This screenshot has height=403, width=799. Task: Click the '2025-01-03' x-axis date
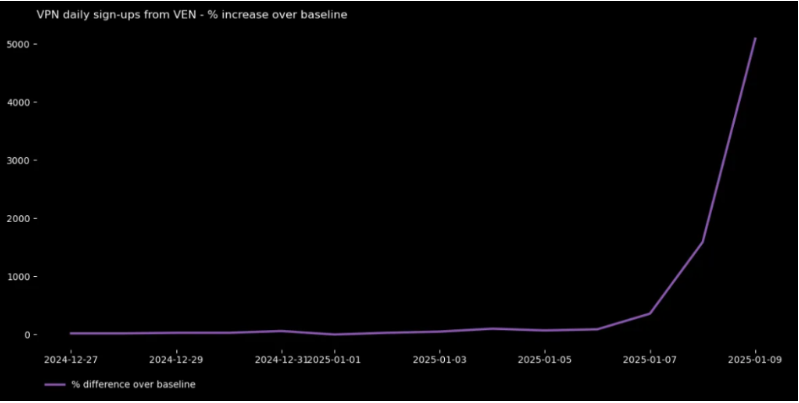click(440, 360)
